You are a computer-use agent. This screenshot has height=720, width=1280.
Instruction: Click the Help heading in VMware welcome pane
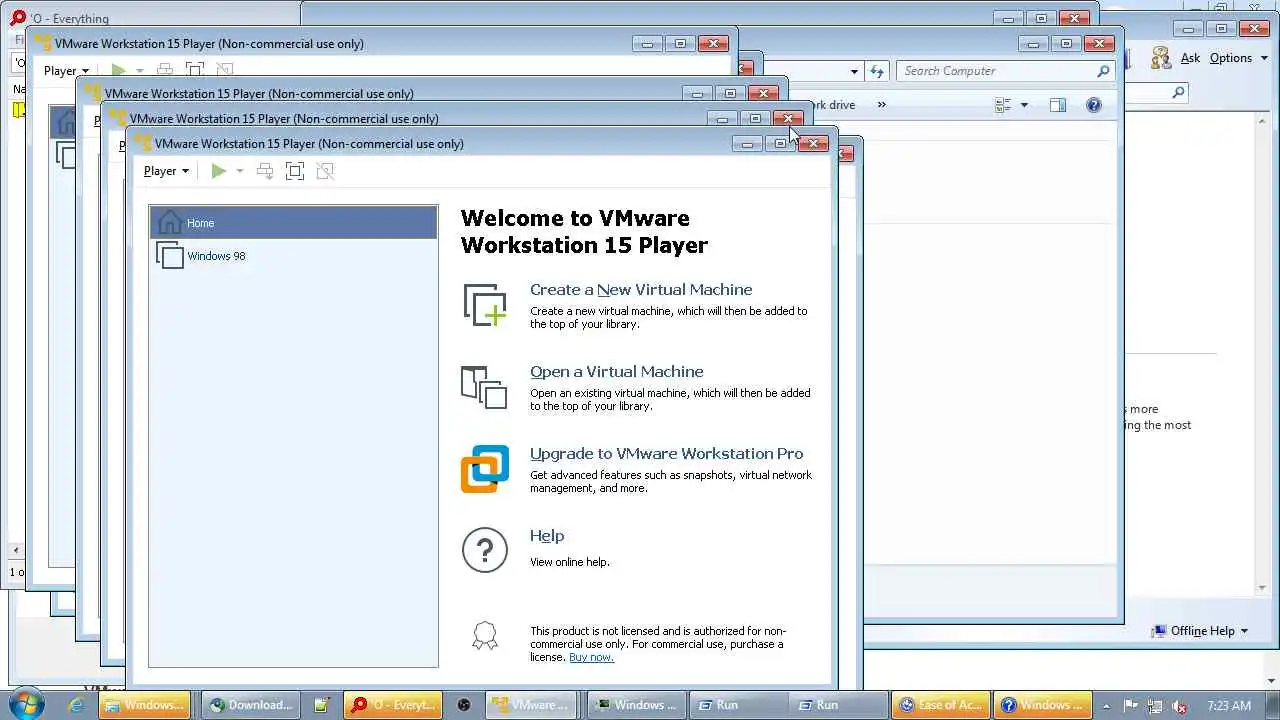(547, 536)
